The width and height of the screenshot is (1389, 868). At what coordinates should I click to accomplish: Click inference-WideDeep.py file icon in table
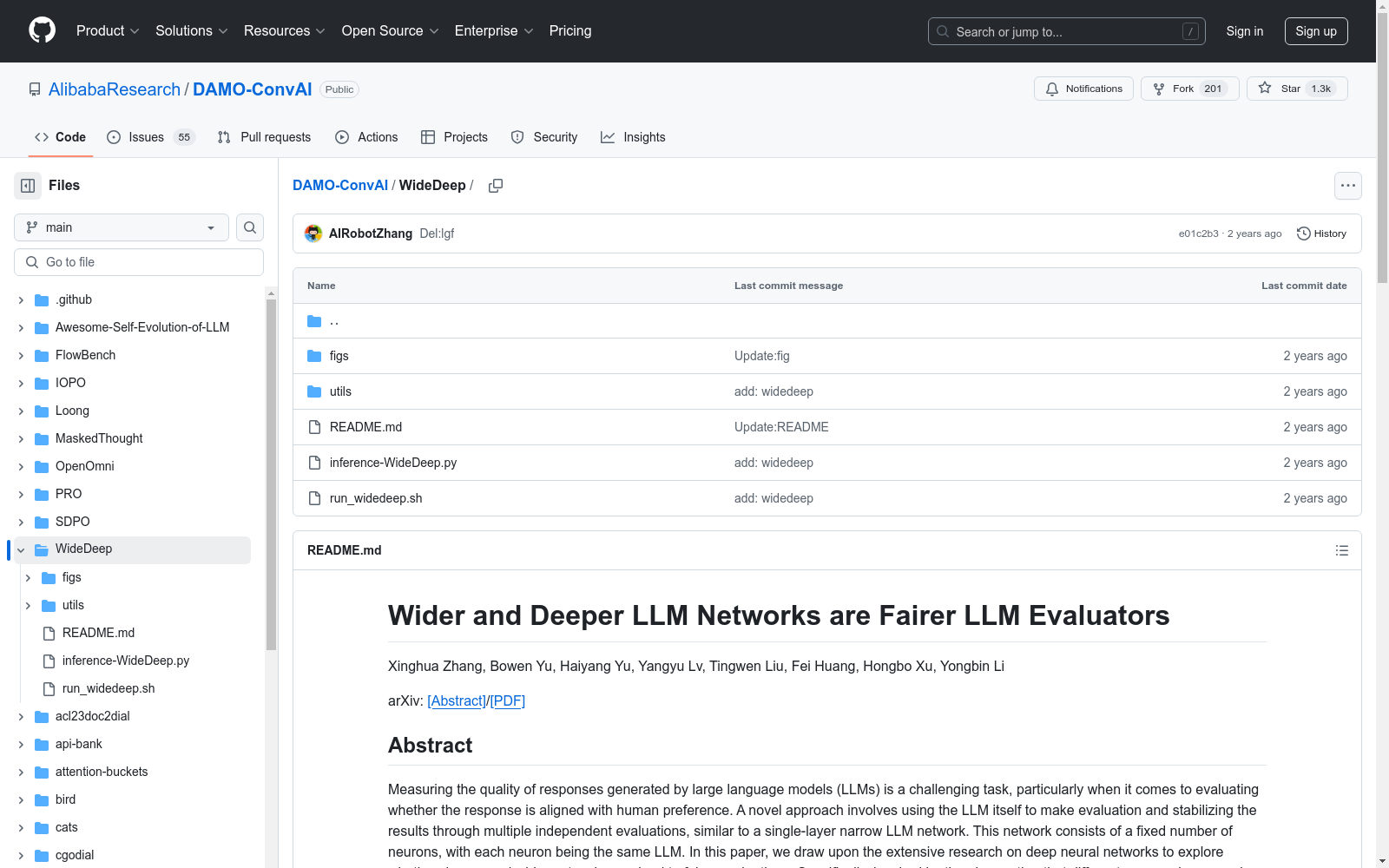[314, 463]
